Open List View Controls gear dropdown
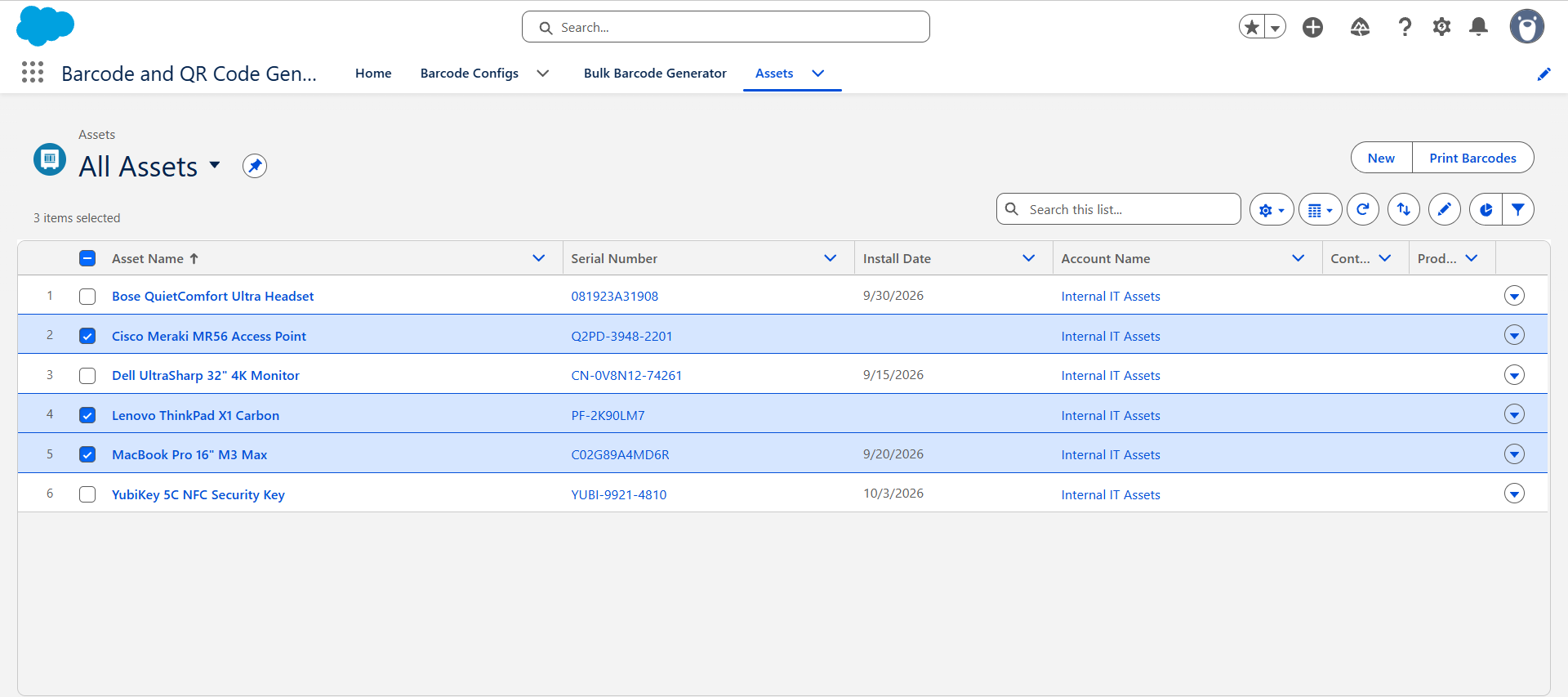This screenshot has width=1568, height=697. pos(1272,209)
